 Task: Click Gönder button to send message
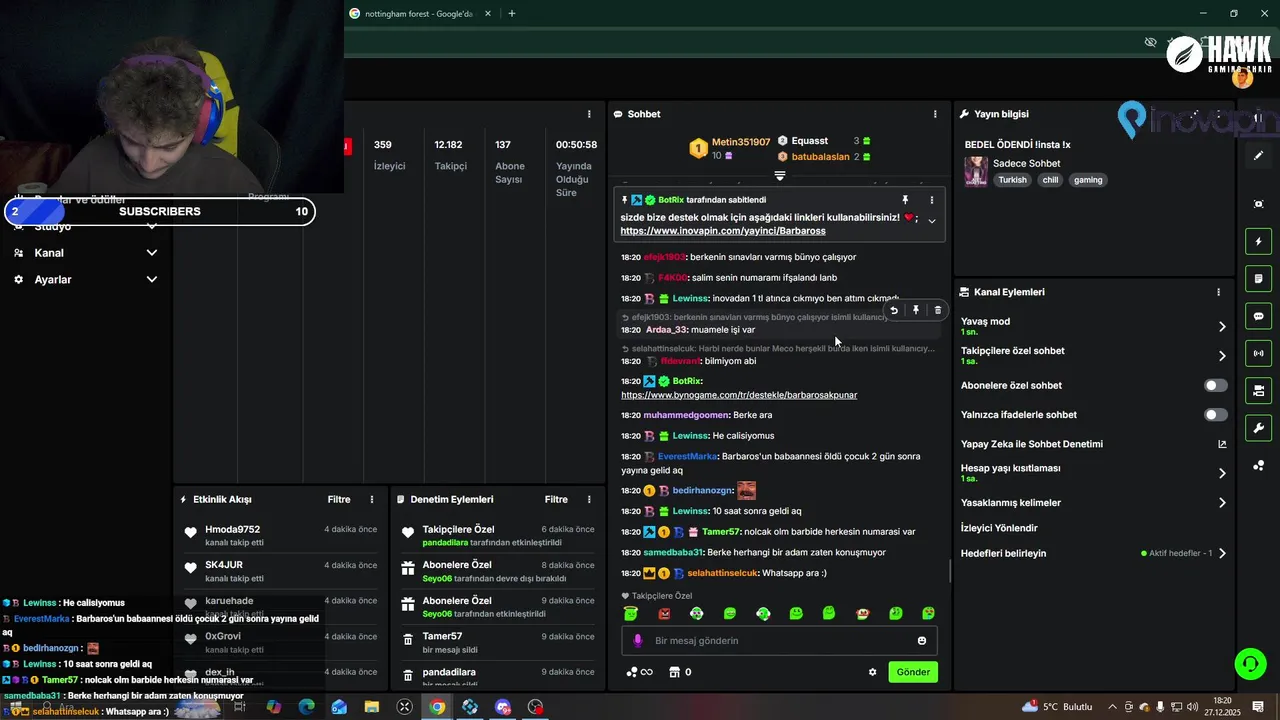pos(913,672)
